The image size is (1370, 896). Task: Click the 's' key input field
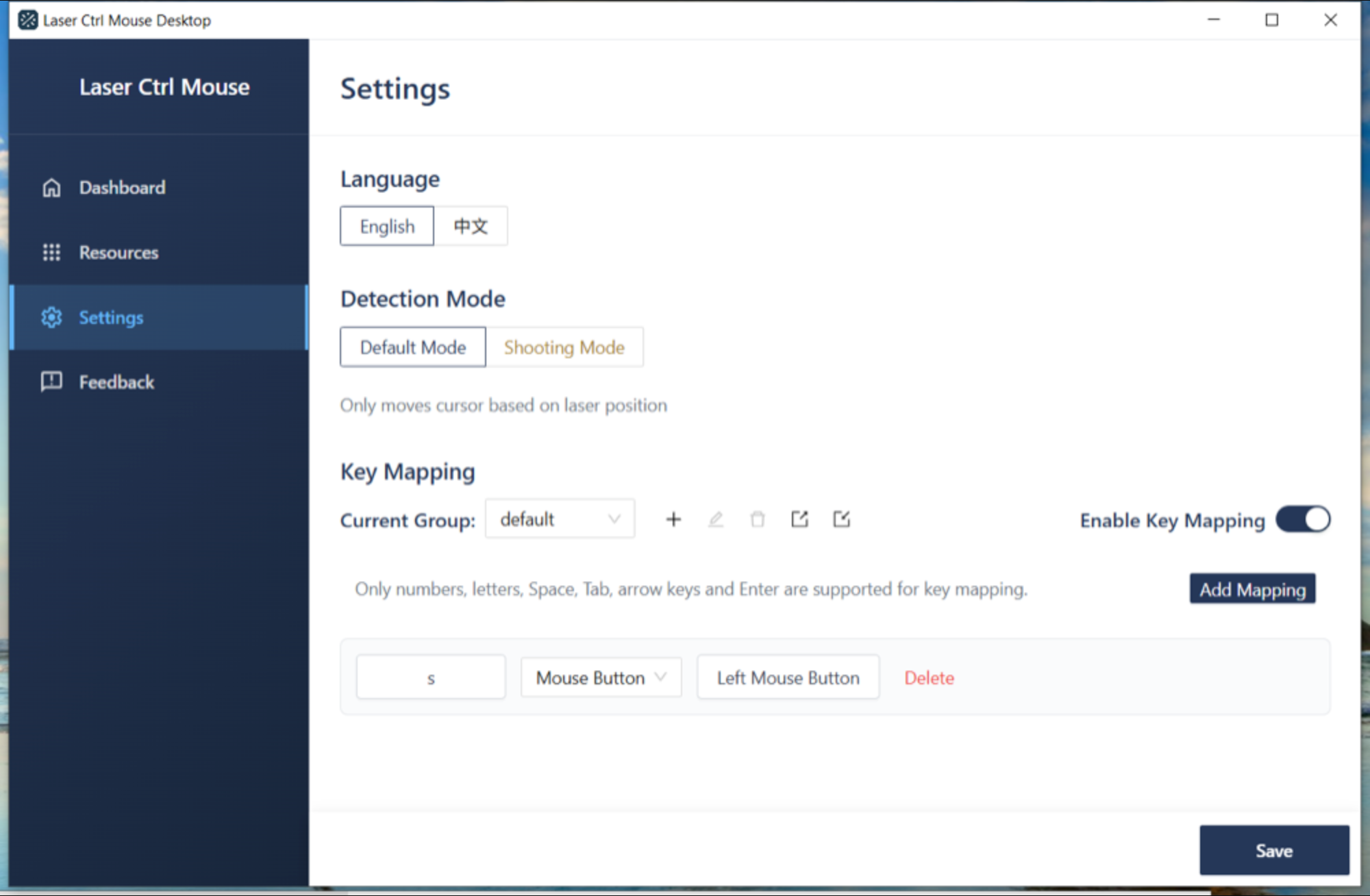click(431, 677)
